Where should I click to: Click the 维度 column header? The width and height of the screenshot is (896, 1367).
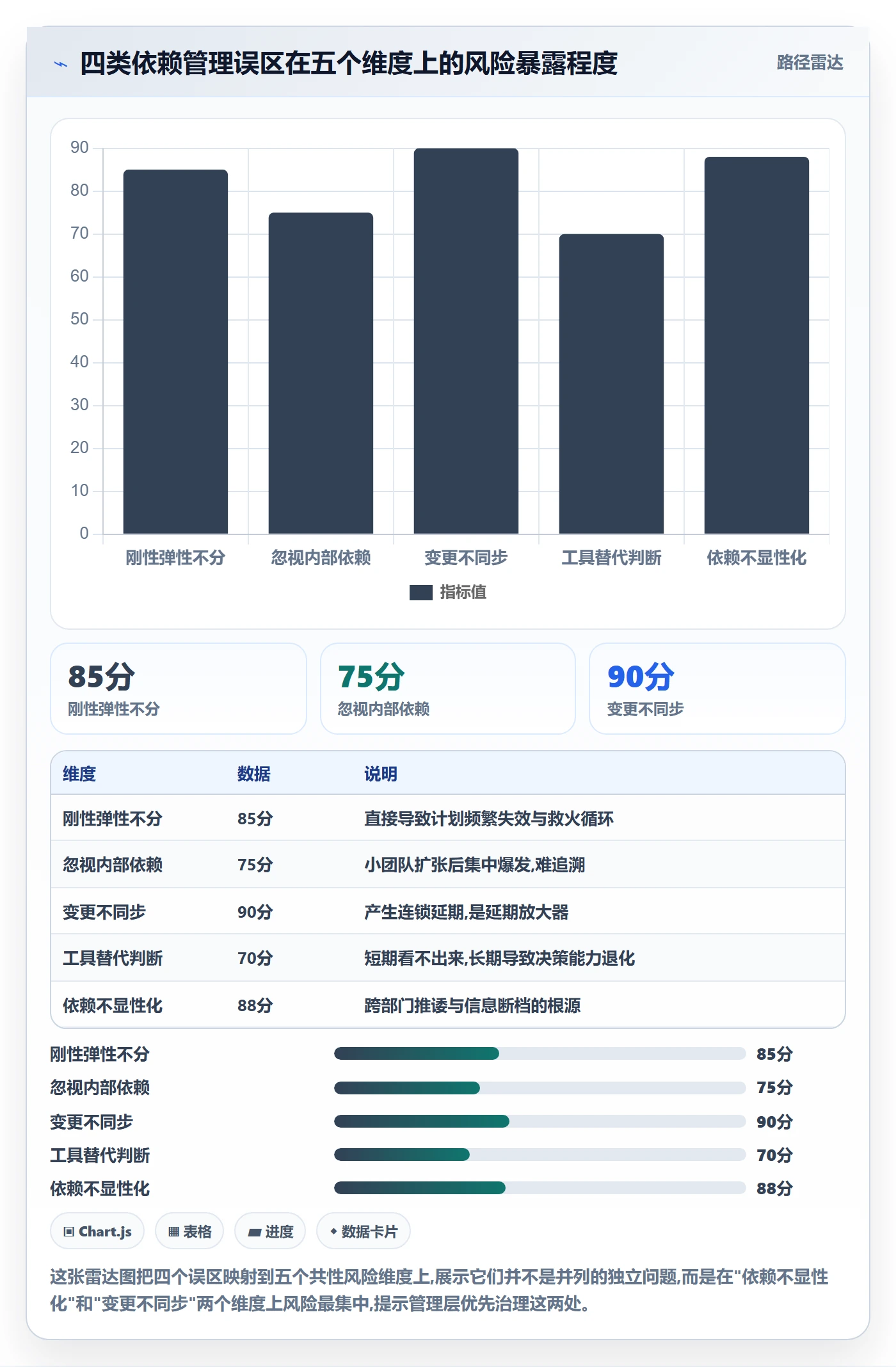[x=79, y=774]
